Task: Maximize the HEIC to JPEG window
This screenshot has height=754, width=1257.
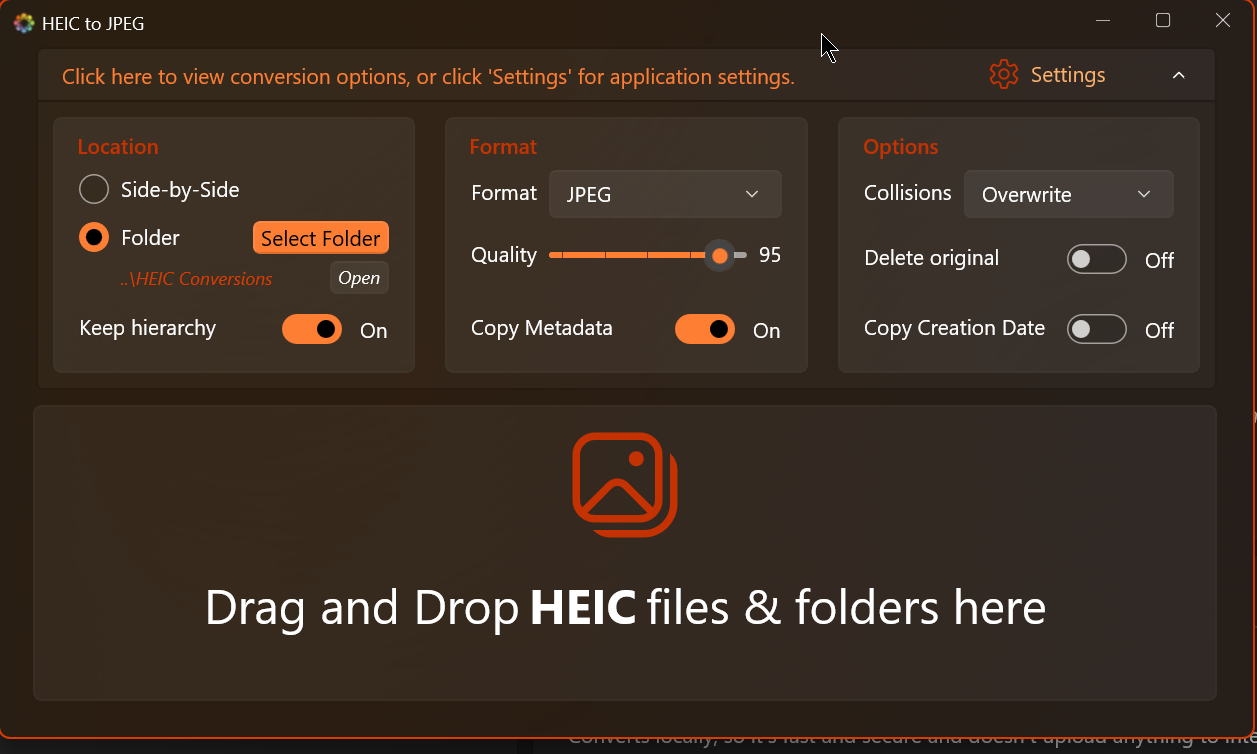Action: pyautogui.click(x=1163, y=21)
